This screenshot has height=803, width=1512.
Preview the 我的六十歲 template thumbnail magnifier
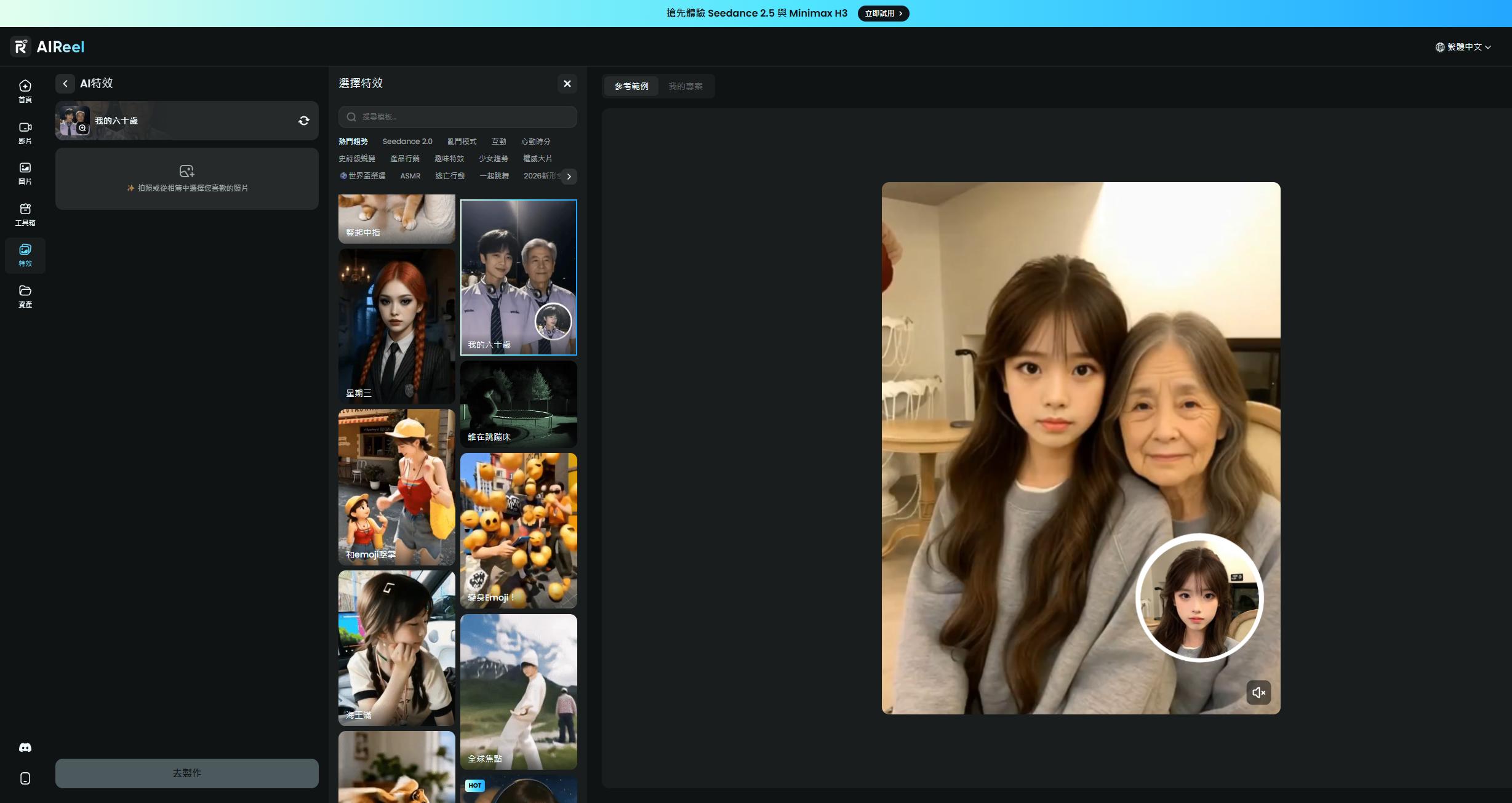coord(82,128)
